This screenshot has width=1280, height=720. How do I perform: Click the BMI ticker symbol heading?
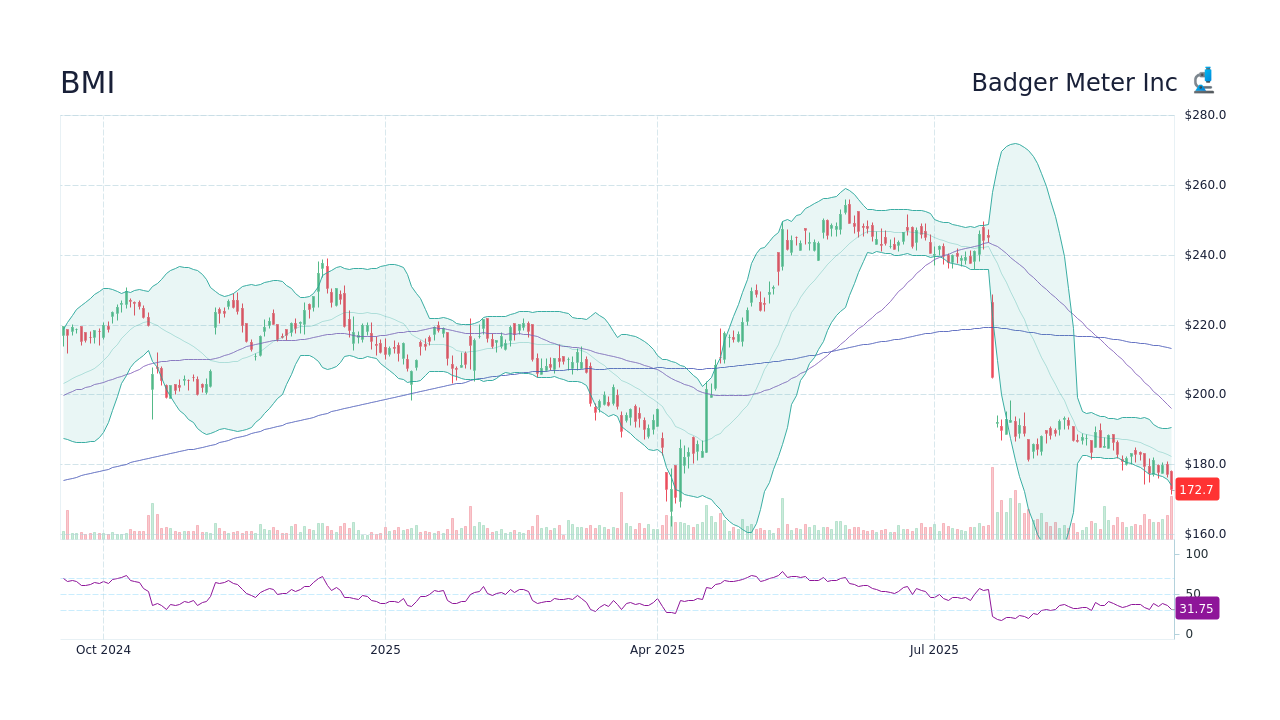[x=87, y=83]
